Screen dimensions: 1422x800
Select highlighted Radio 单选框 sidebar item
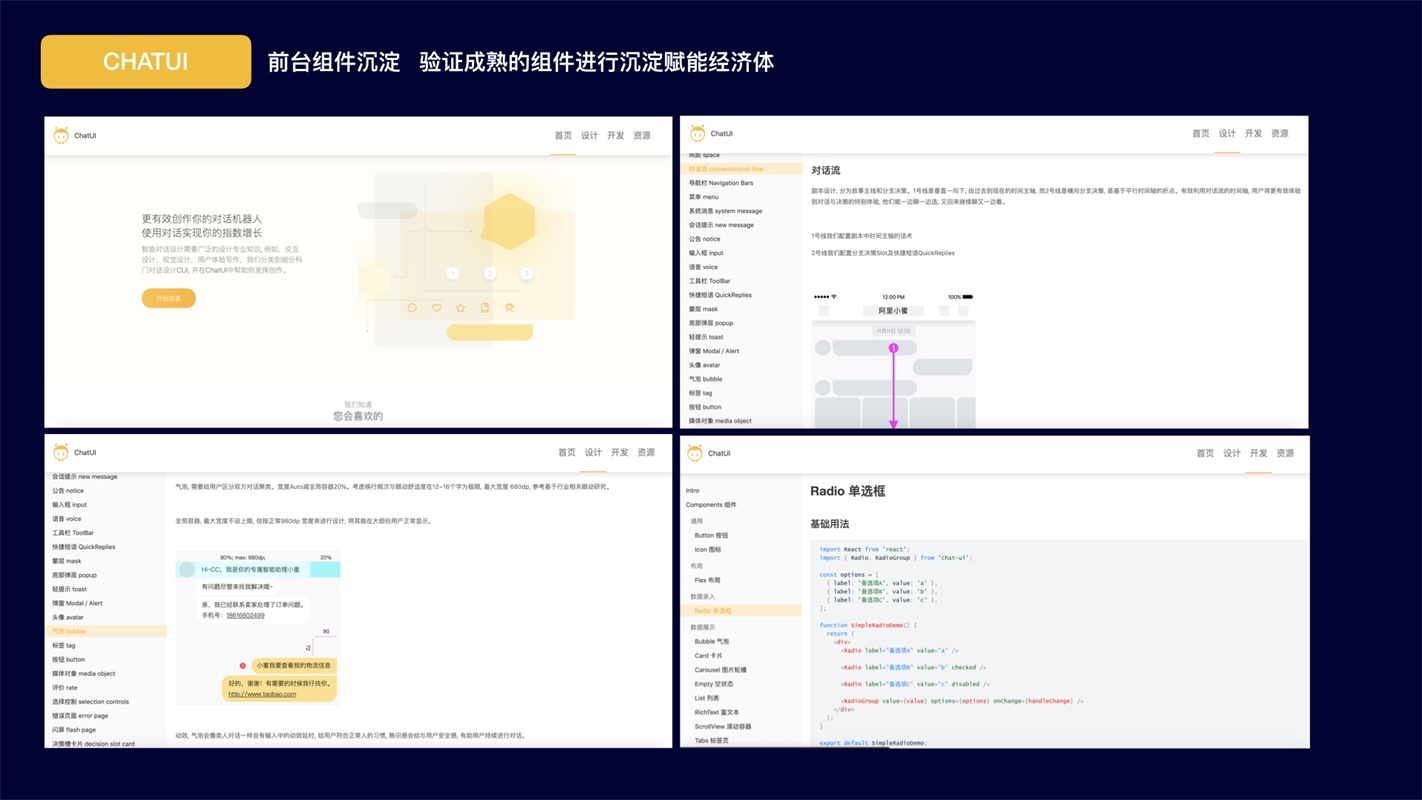(x=741, y=610)
